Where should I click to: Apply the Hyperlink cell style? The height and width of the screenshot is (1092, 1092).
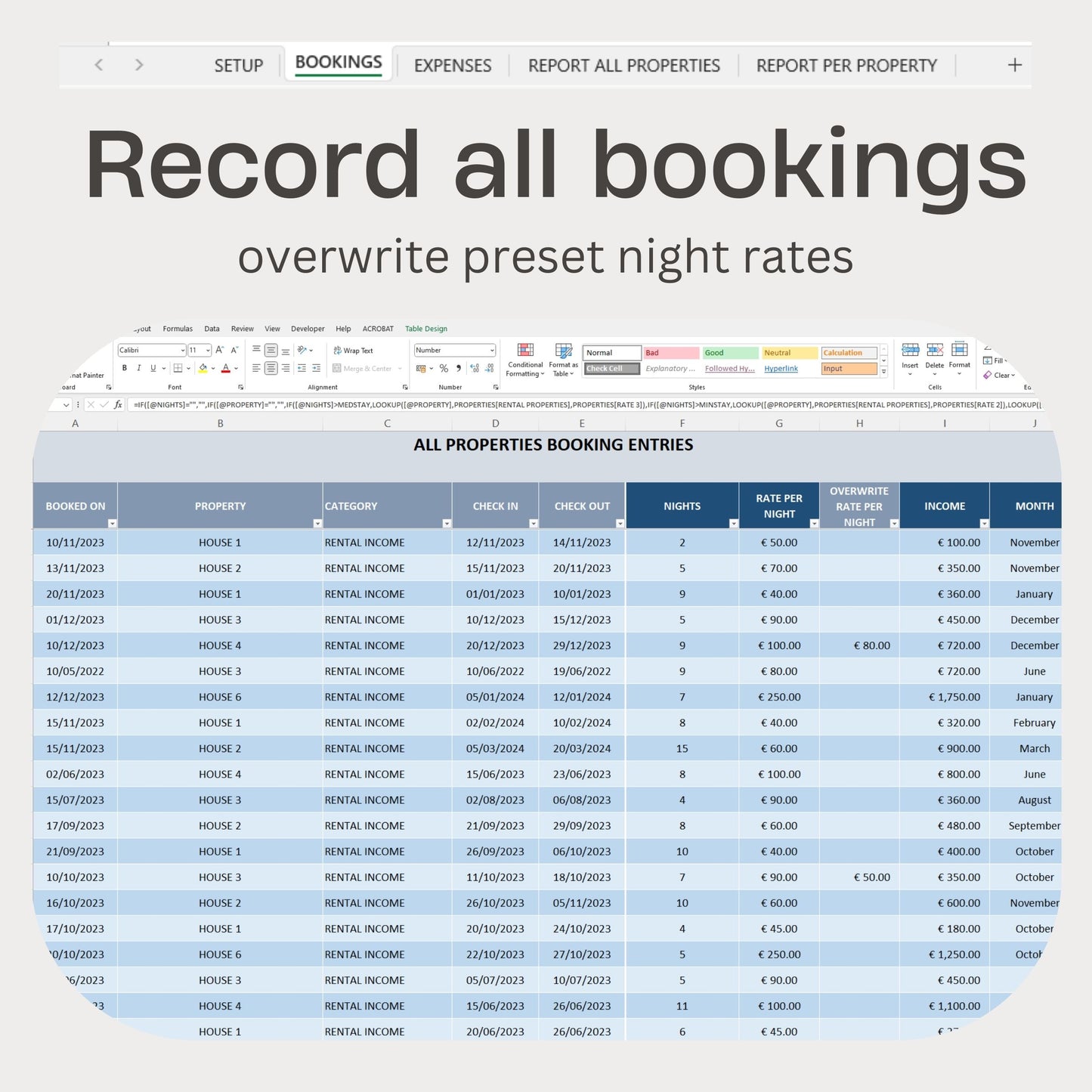[x=781, y=369]
